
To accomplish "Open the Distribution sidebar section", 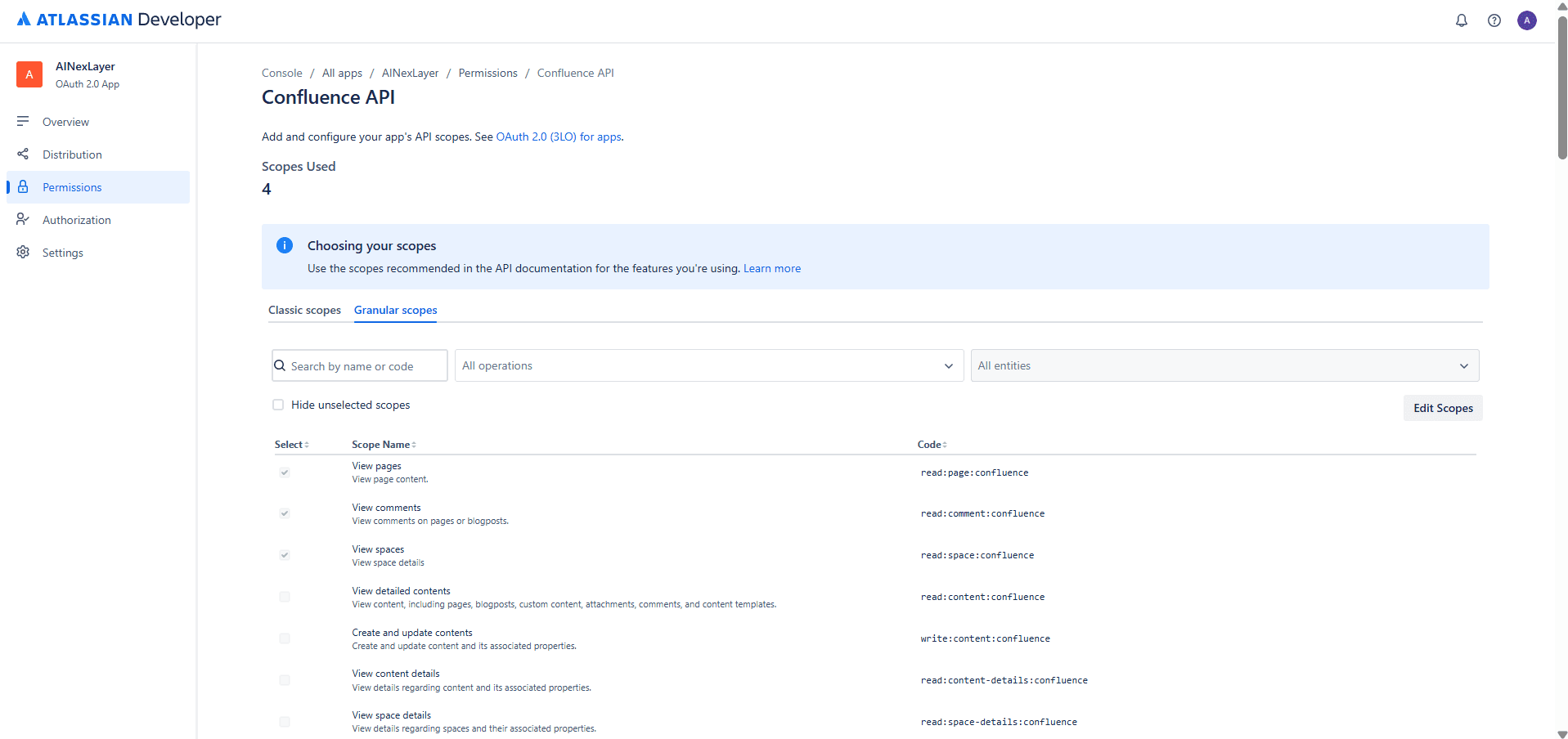I will [x=72, y=154].
